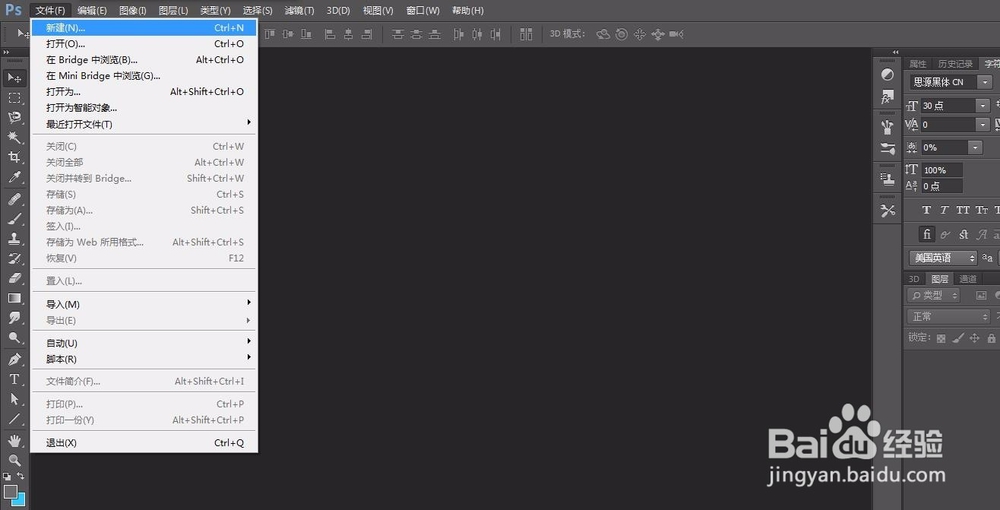Select the Horizontal Type tool
The width and height of the screenshot is (1000, 510).
point(14,380)
